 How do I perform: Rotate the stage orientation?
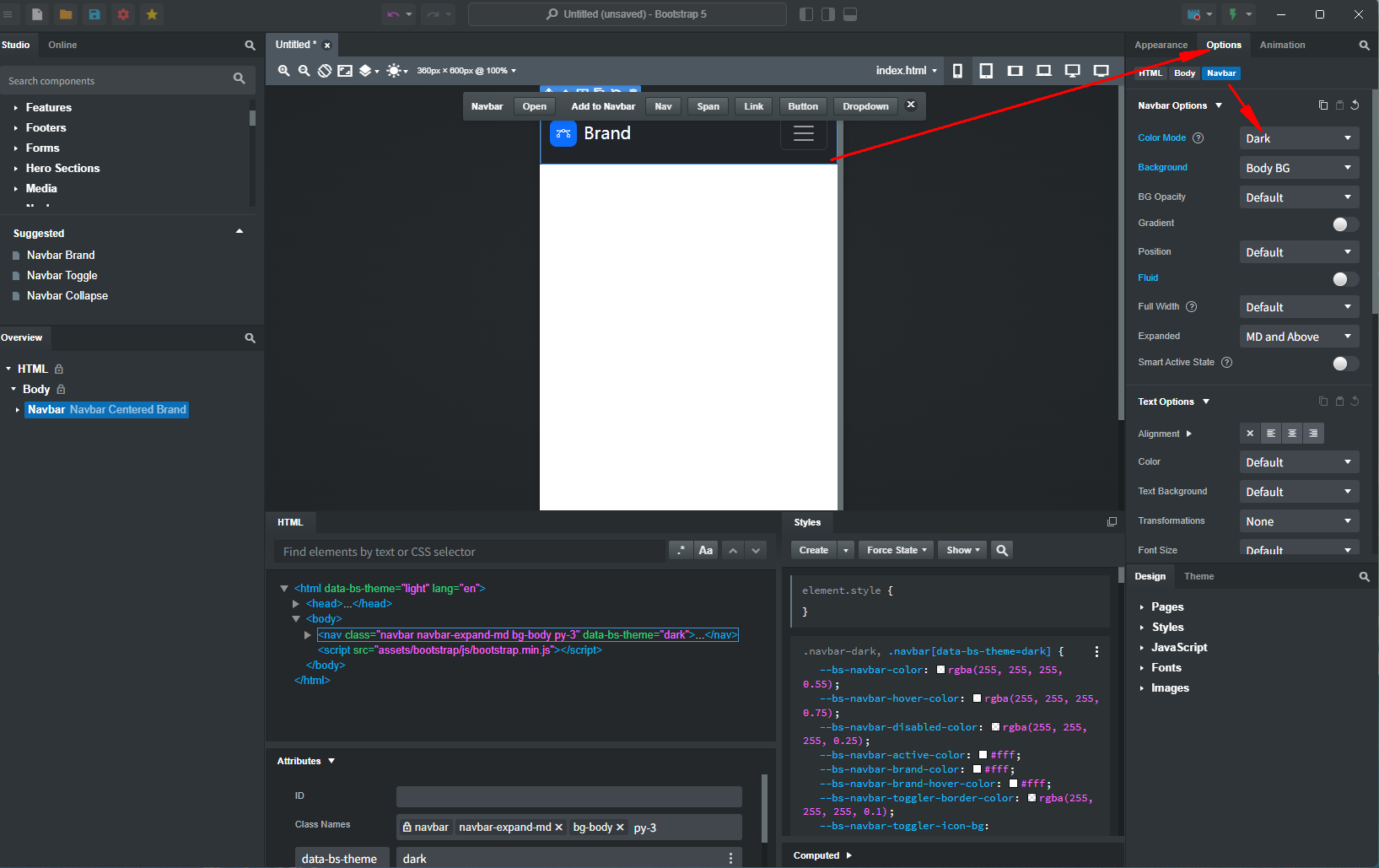click(325, 71)
